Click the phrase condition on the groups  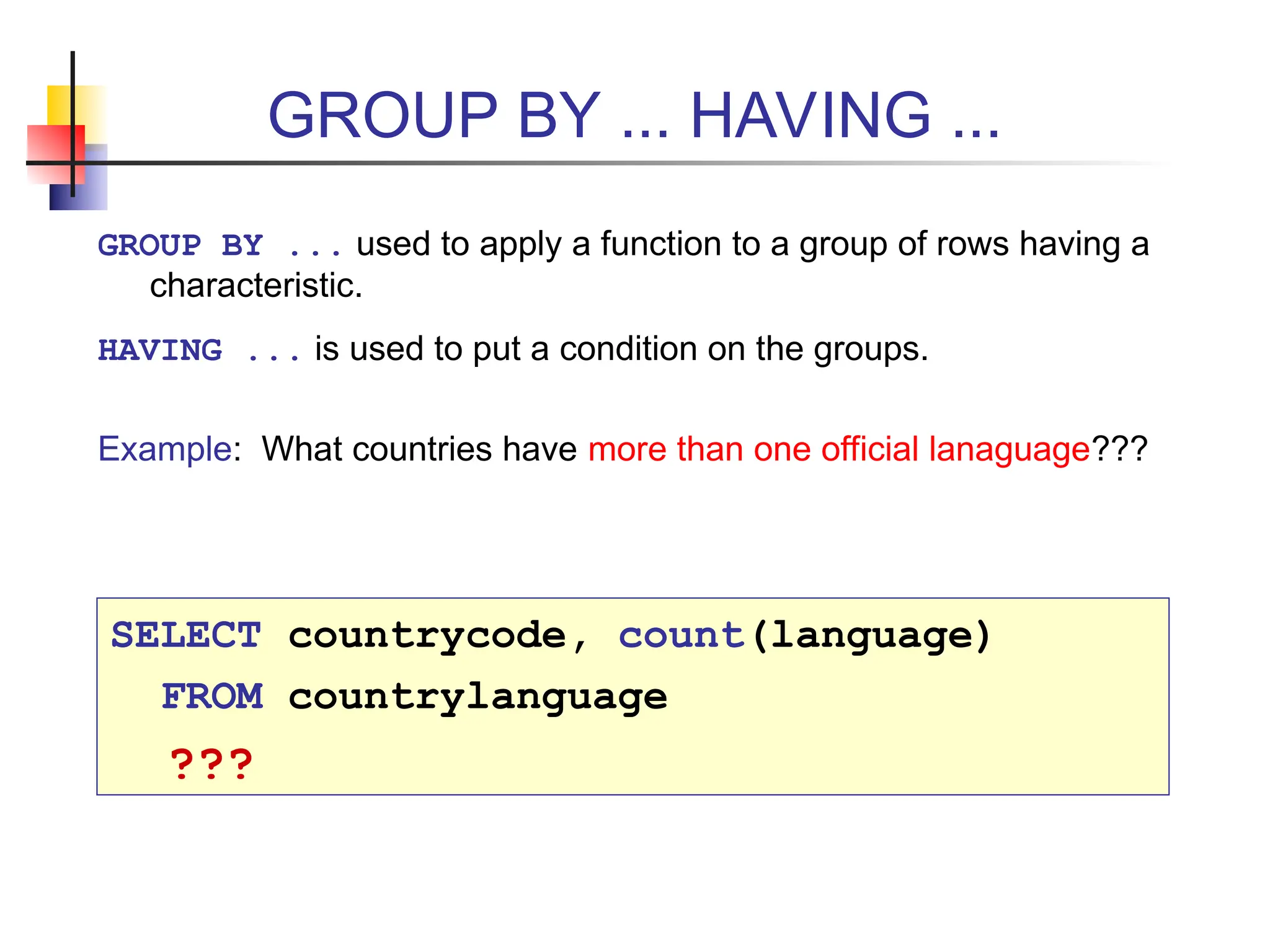tap(743, 349)
